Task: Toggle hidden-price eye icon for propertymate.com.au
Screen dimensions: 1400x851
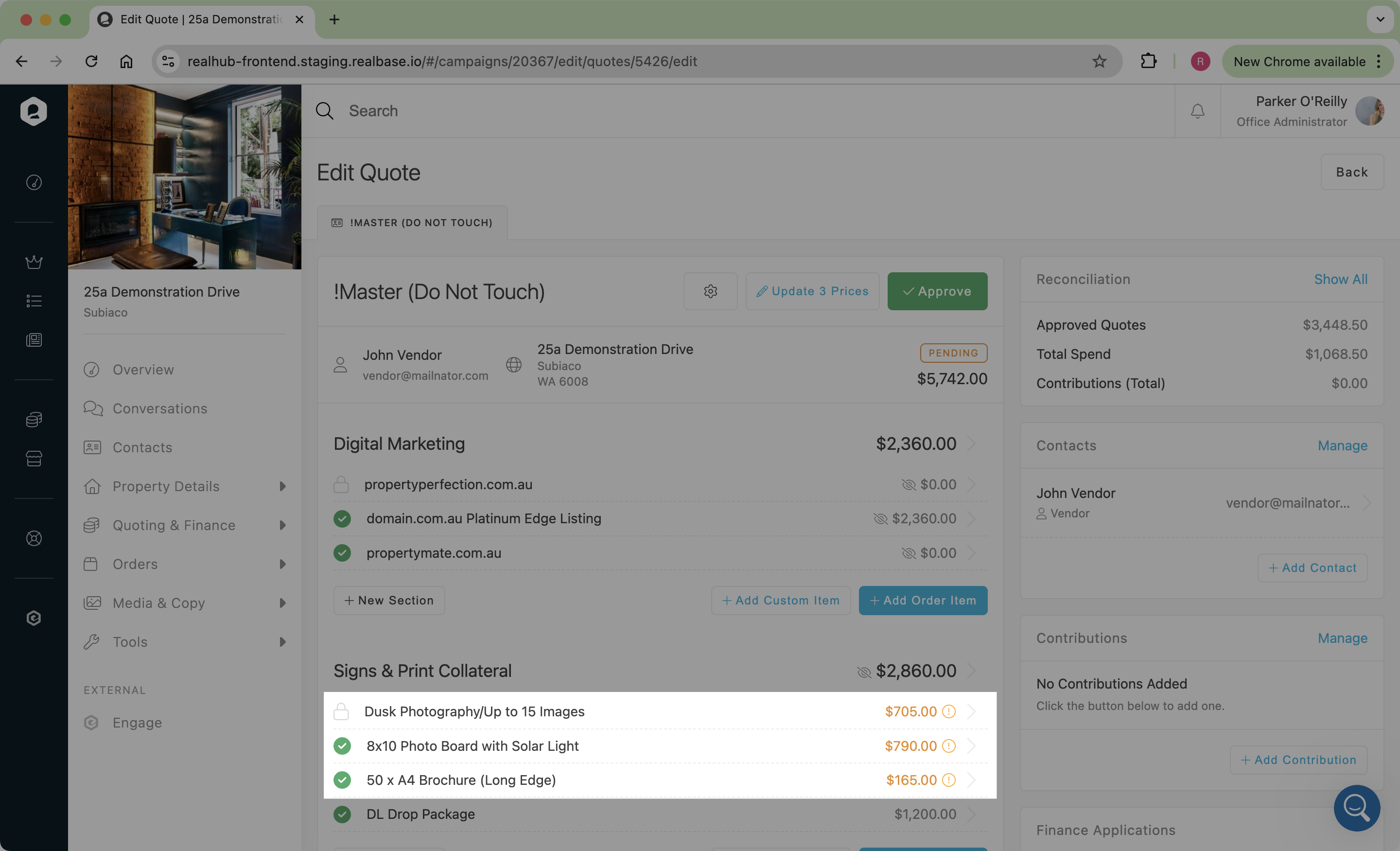Action: (909, 553)
